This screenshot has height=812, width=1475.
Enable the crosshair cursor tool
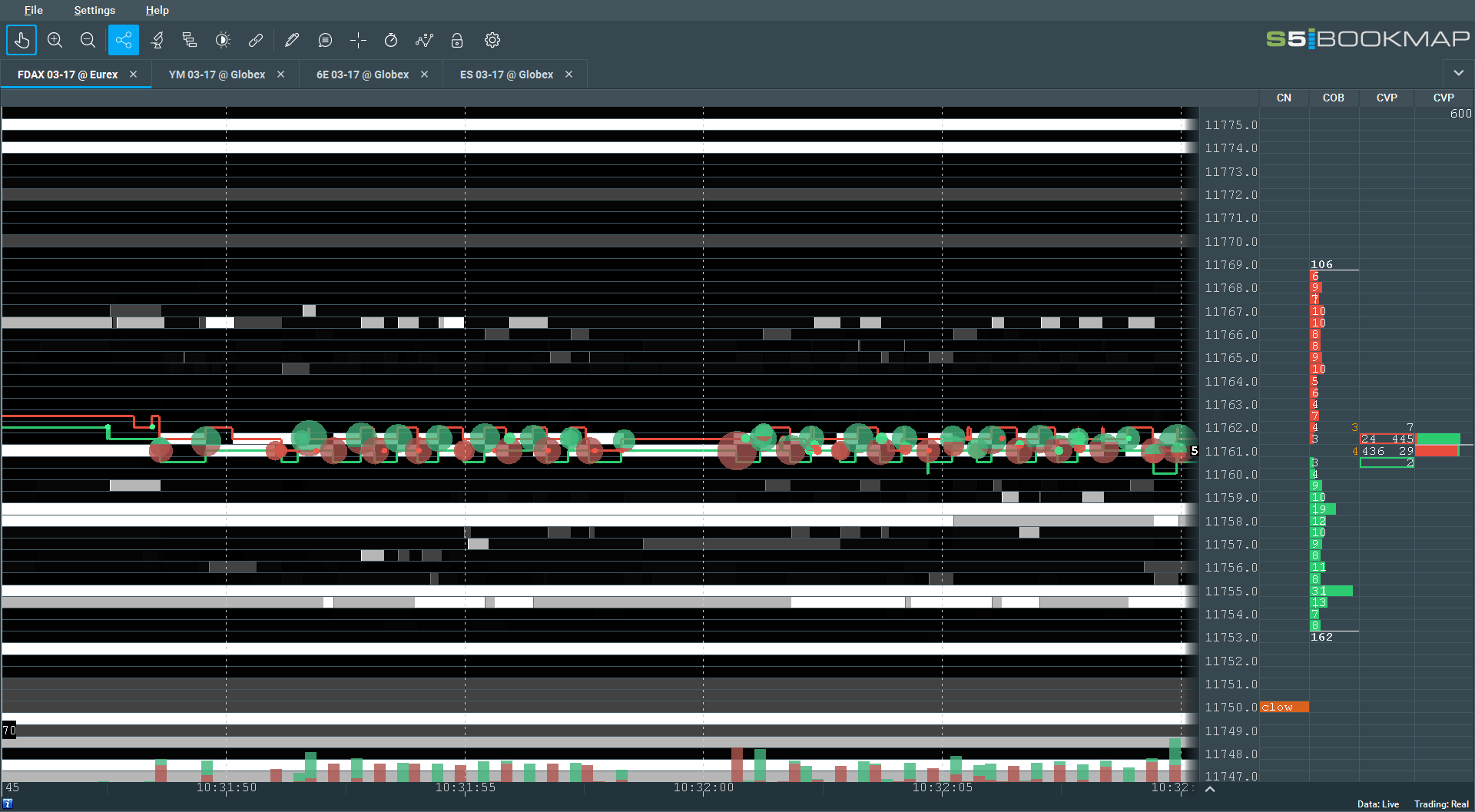click(x=358, y=40)
